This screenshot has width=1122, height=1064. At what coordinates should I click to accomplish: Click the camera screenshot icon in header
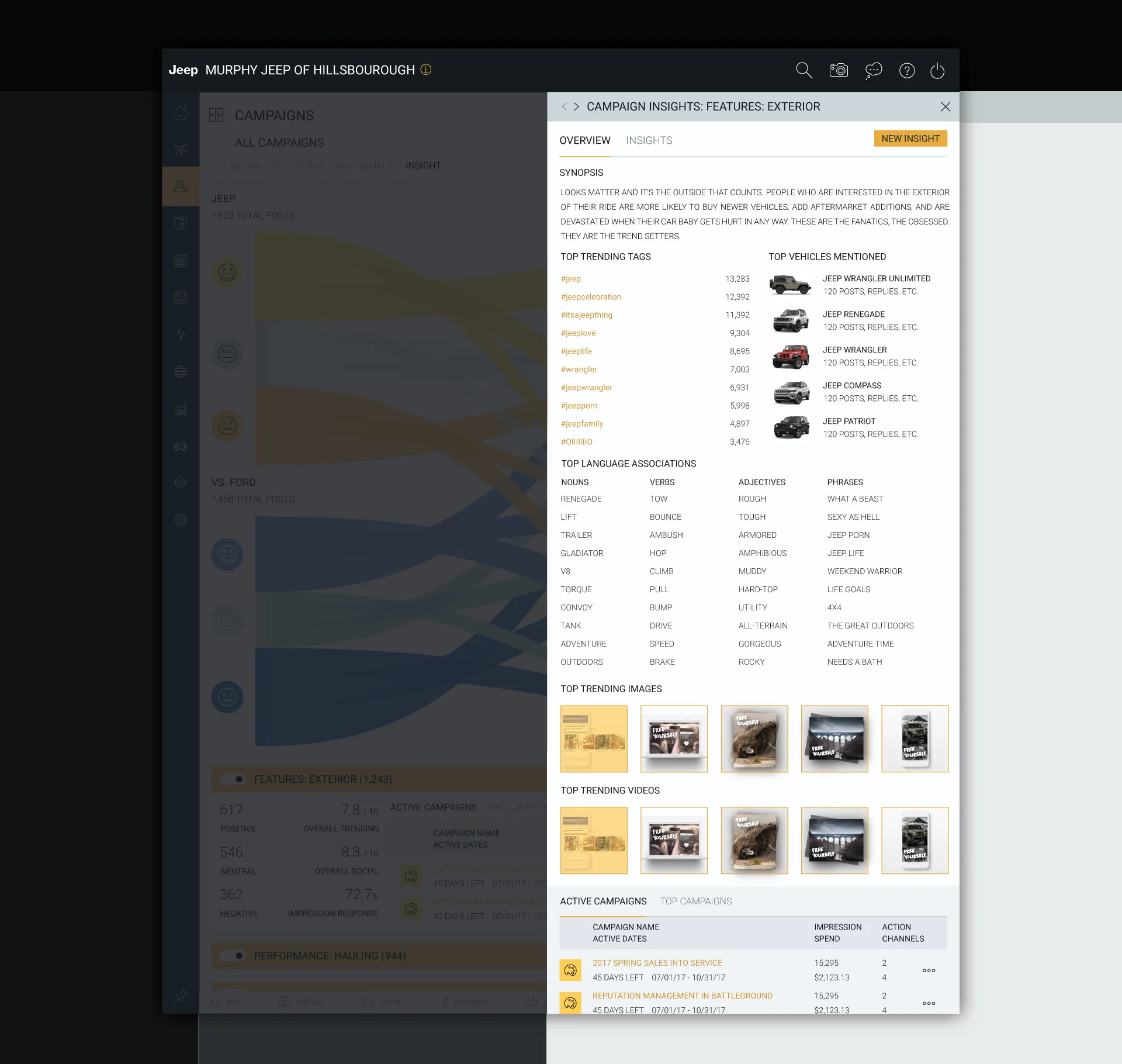tap(839, 70)
